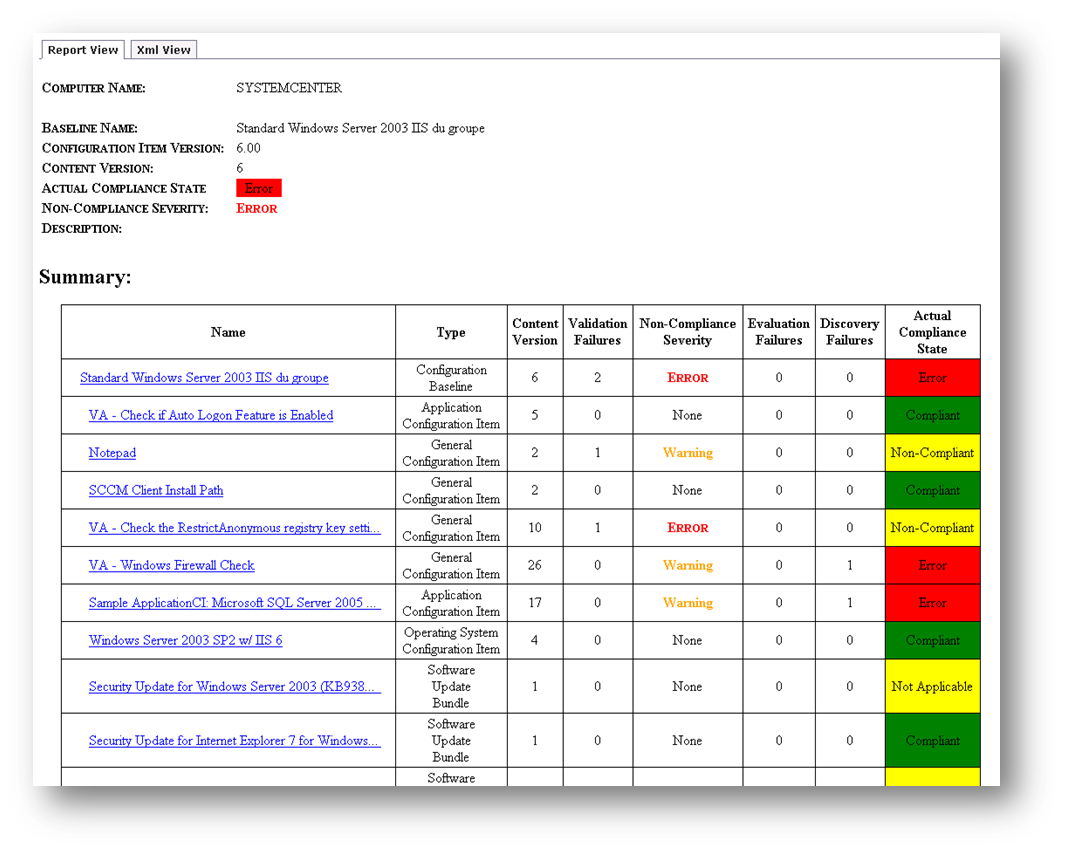Switch to the Xml View tab
The height and width of the screenshot is (851, 1065).
point(163,50)
